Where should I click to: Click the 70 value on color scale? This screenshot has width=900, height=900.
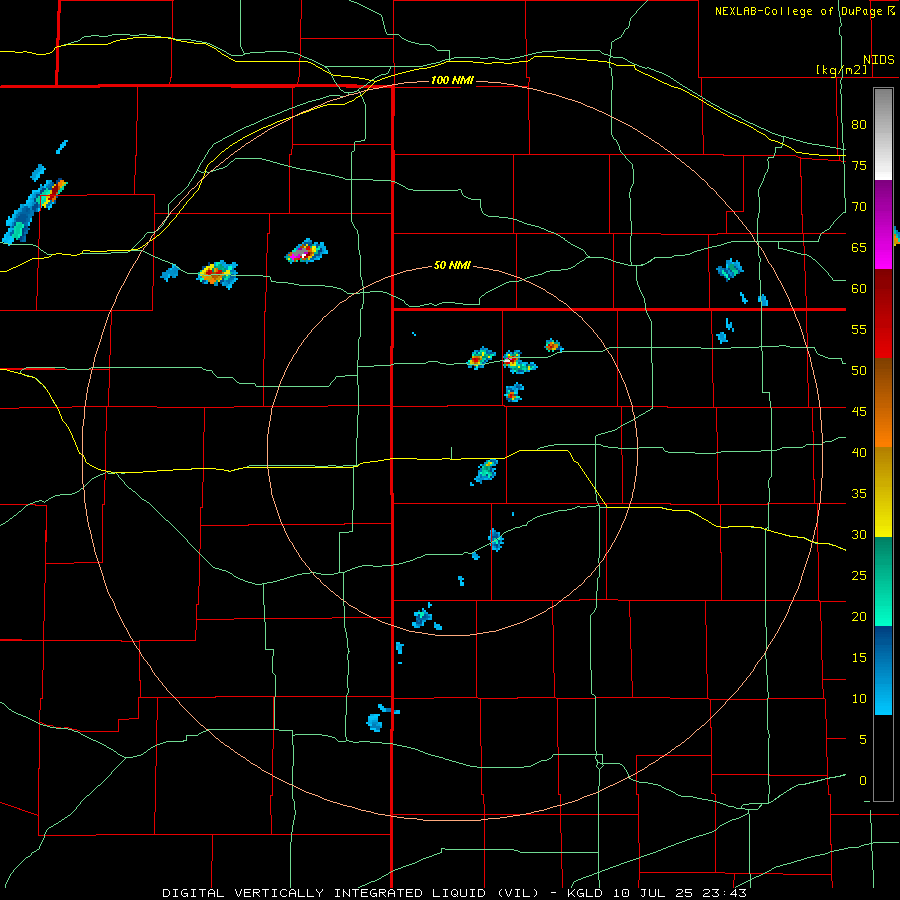[859, 207]
